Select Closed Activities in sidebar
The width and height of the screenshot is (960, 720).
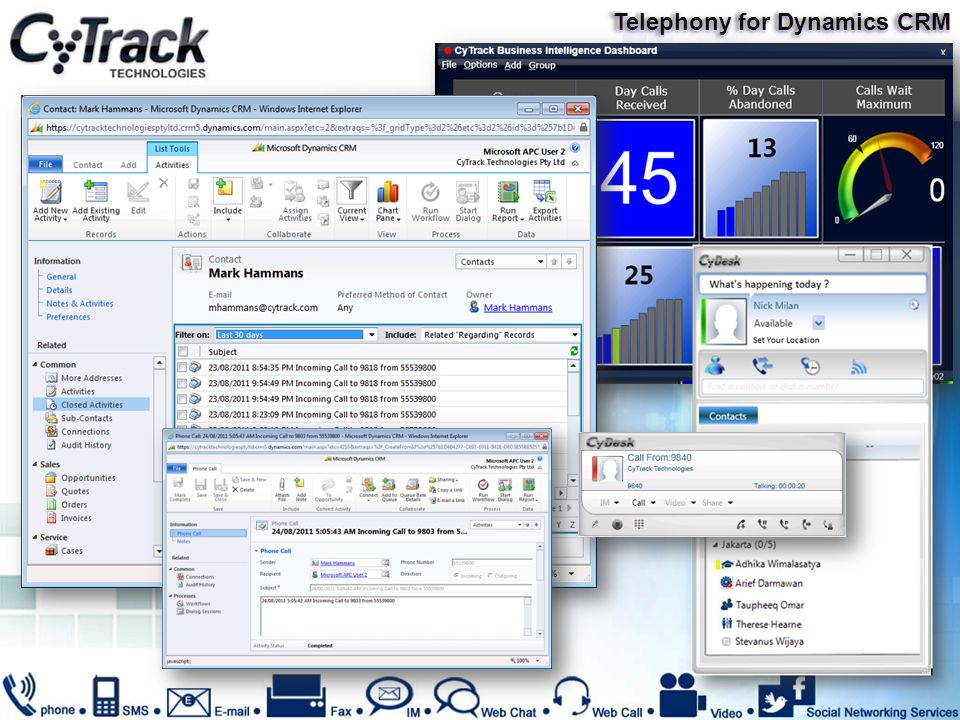(91, 405)
